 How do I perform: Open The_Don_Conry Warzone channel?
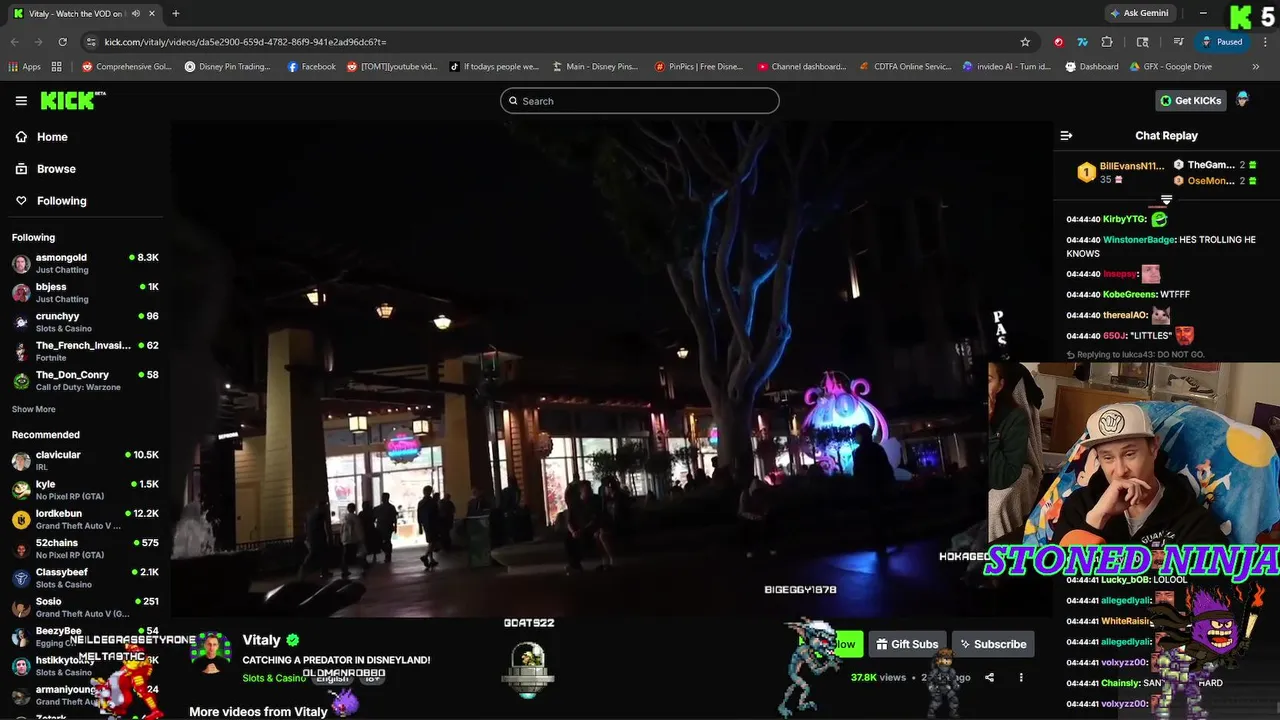(85, 380)
